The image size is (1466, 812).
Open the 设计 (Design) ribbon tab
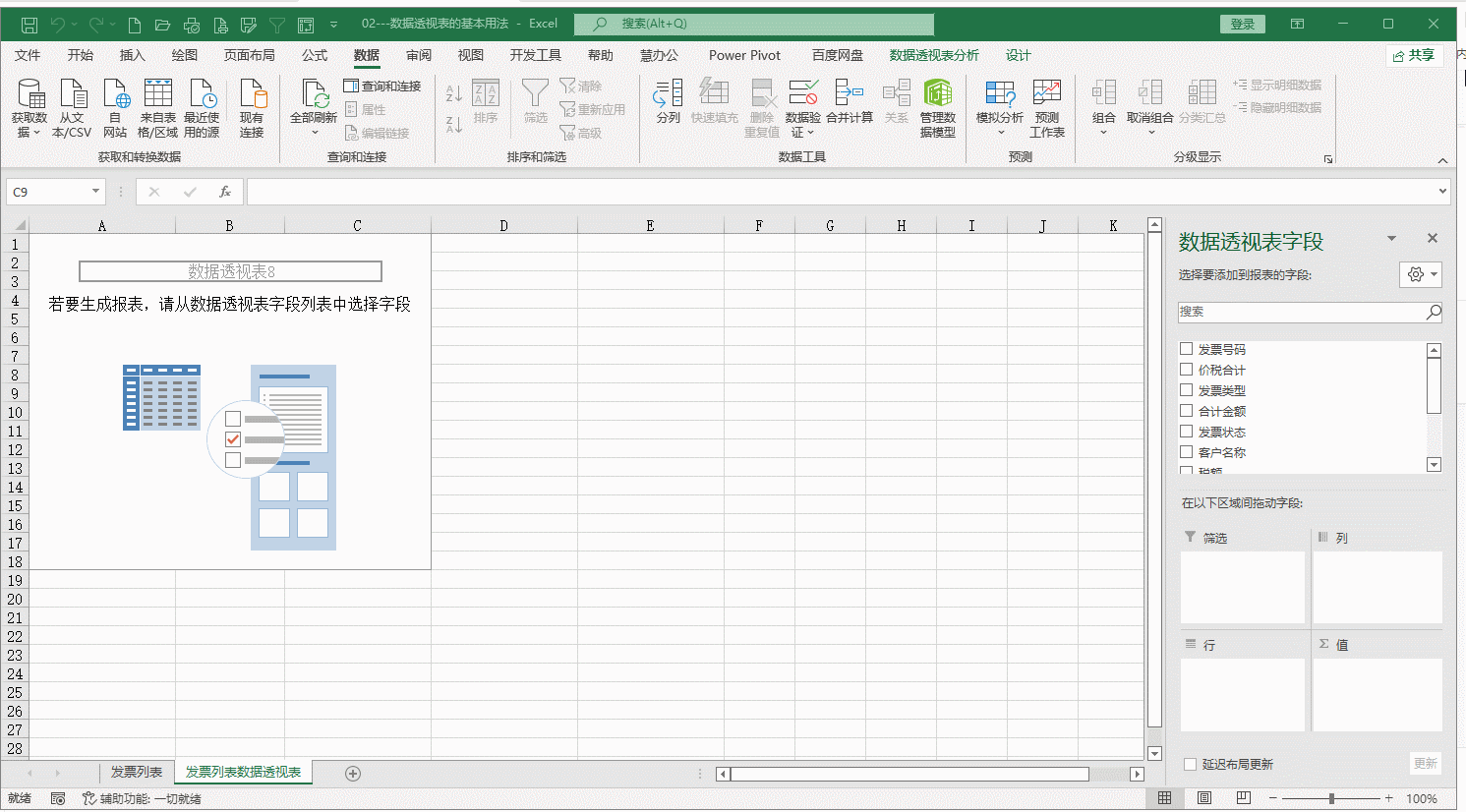click(1019, 55)
